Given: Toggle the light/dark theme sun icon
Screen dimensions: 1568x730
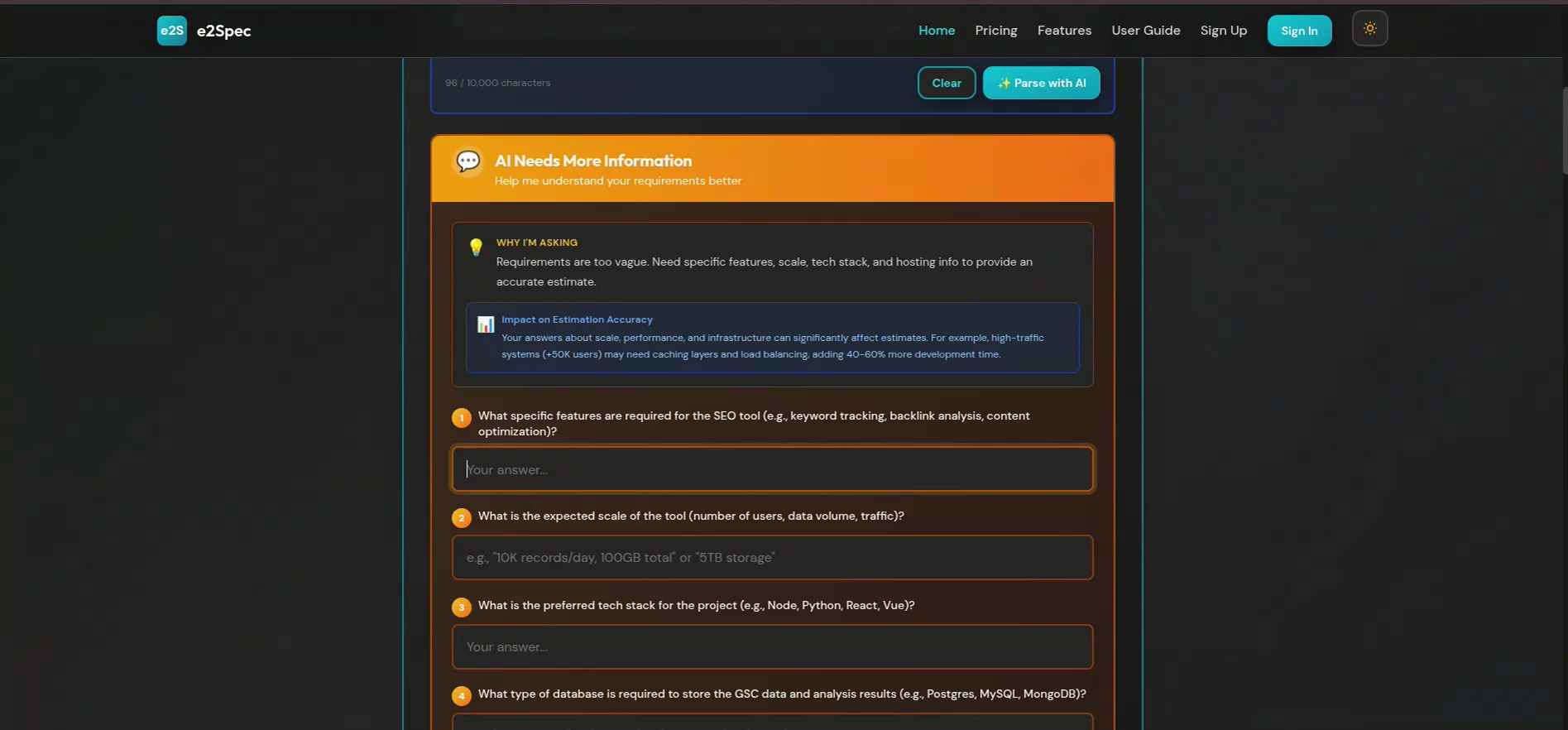Looking at the screenshot, I should point(1369,29).
